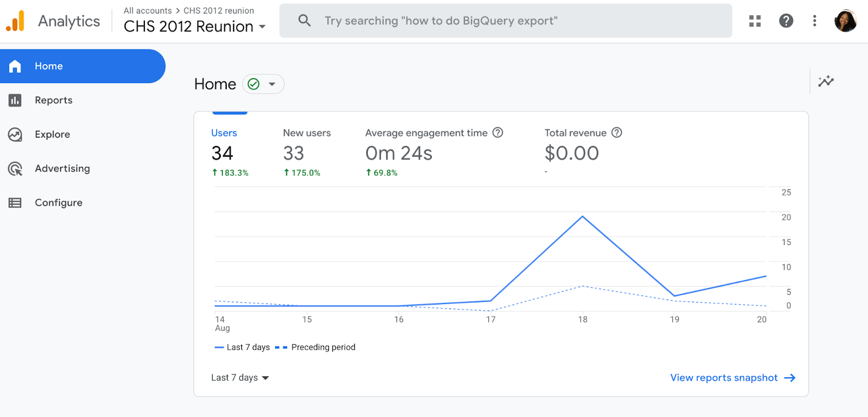Image resolution: width=868 pixels, height=417 pixels.
Task: Open the help question mark icon
Action: (786, 21)
